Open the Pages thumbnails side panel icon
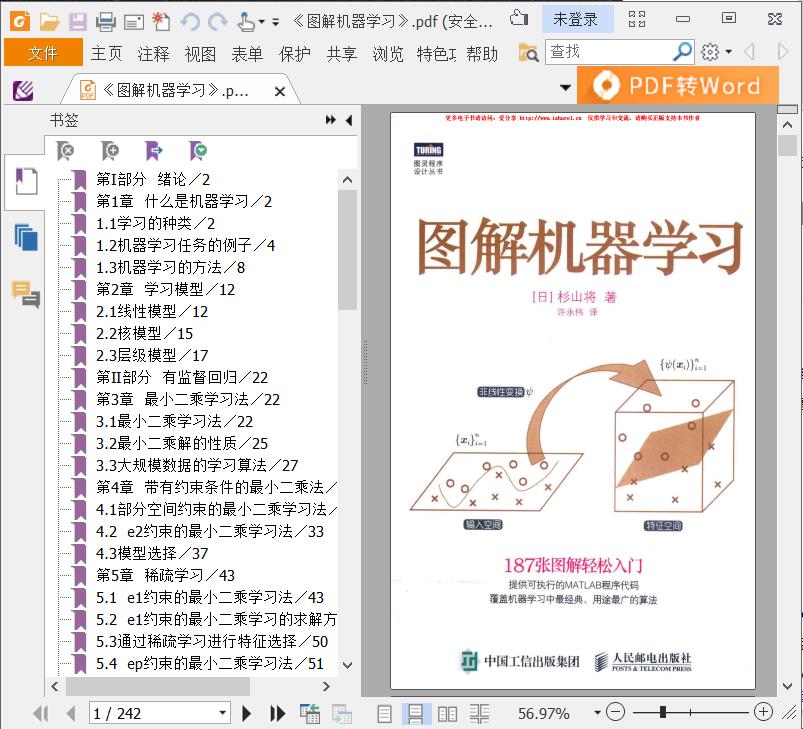 [26, 238]
